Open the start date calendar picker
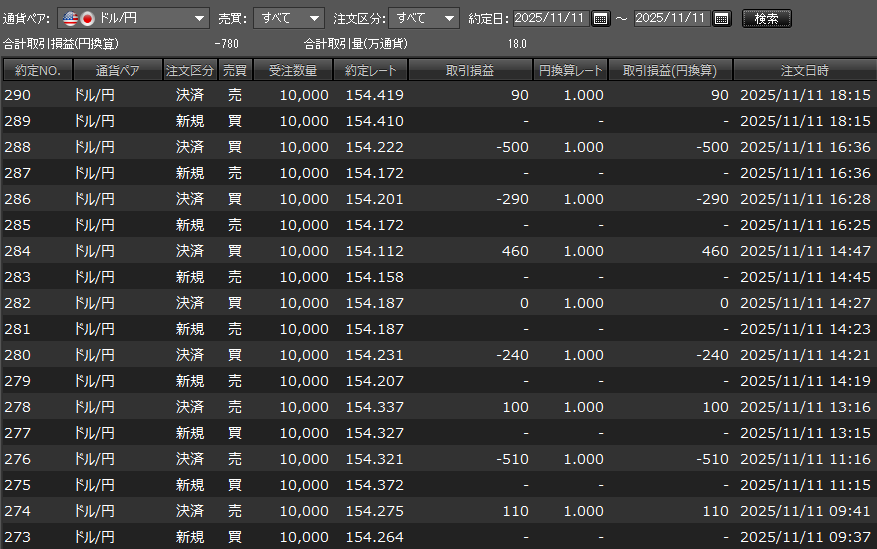Image resolution: width=877 pixels, height=549 pixels. pos(600,18)
